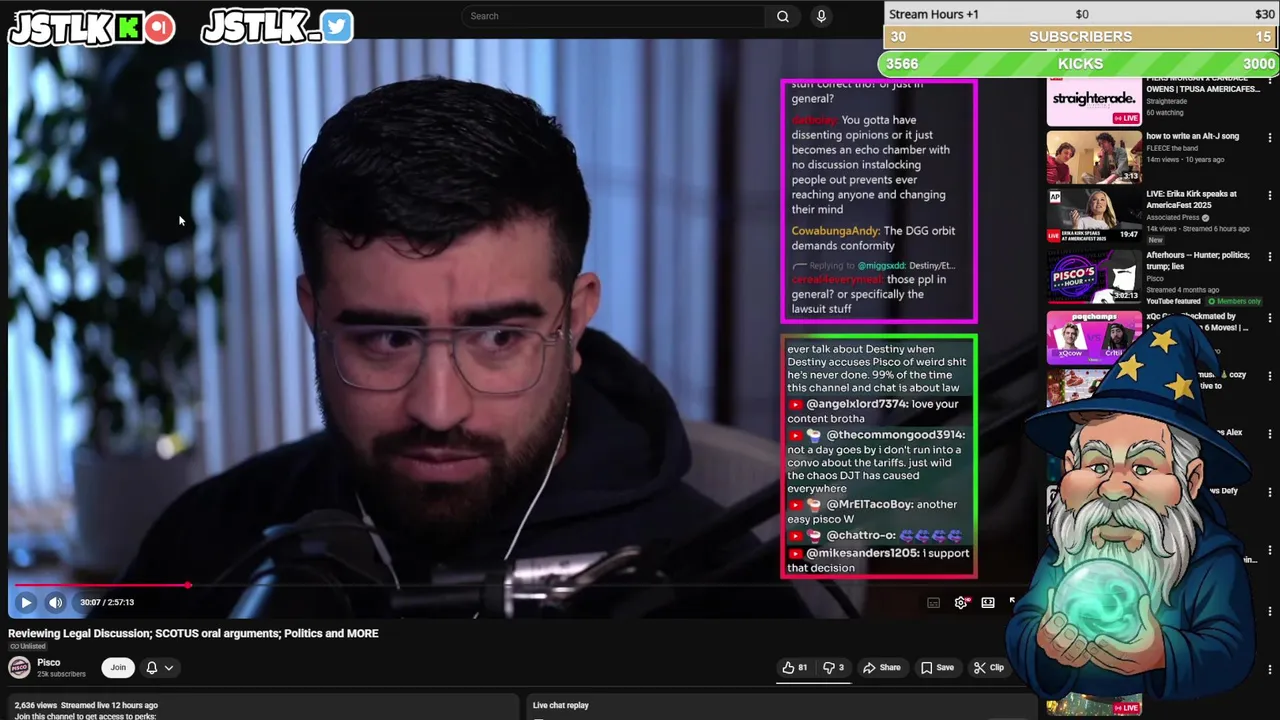Click the '30:07 / 2:57:13' time display
Image resolution: width=1280 pixels, height=720 pixels.
[x=107, y=602]
